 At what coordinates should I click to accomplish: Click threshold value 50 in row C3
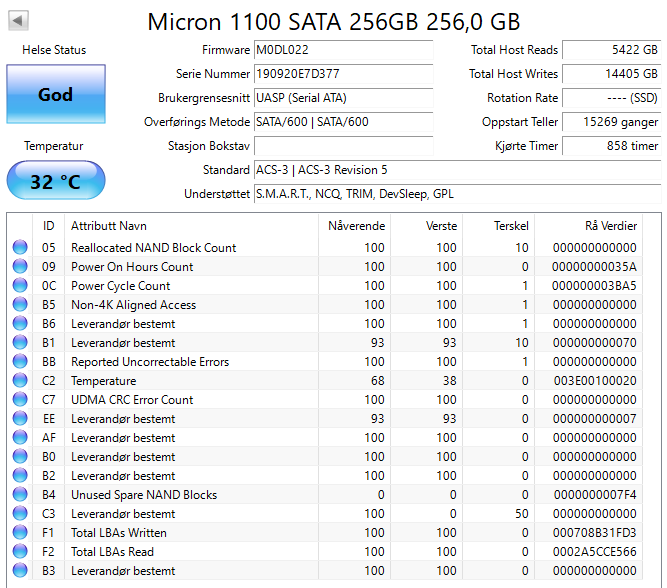click(x=522, y=513)
